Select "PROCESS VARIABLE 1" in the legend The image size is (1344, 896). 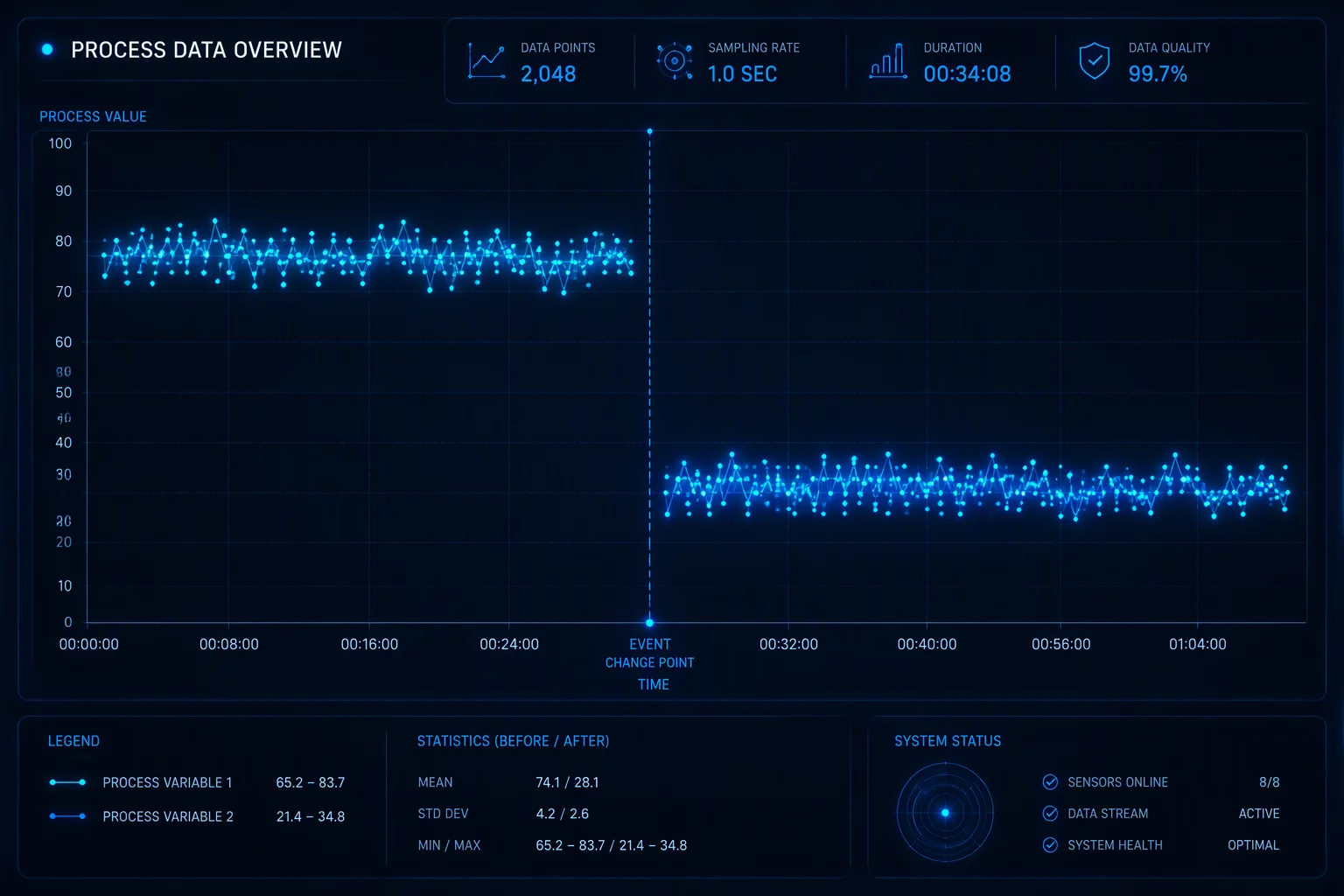pyautogui.click(x=167, y=782)
